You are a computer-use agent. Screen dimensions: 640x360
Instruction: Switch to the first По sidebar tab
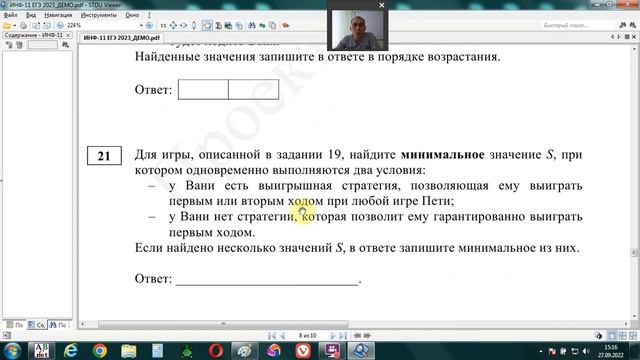(15, 325)
